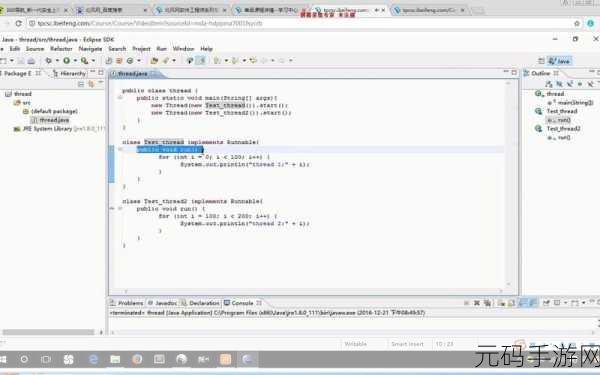Toggle Link with Editor in Package Explorer
Screen dimensions: 600x375
91,84
